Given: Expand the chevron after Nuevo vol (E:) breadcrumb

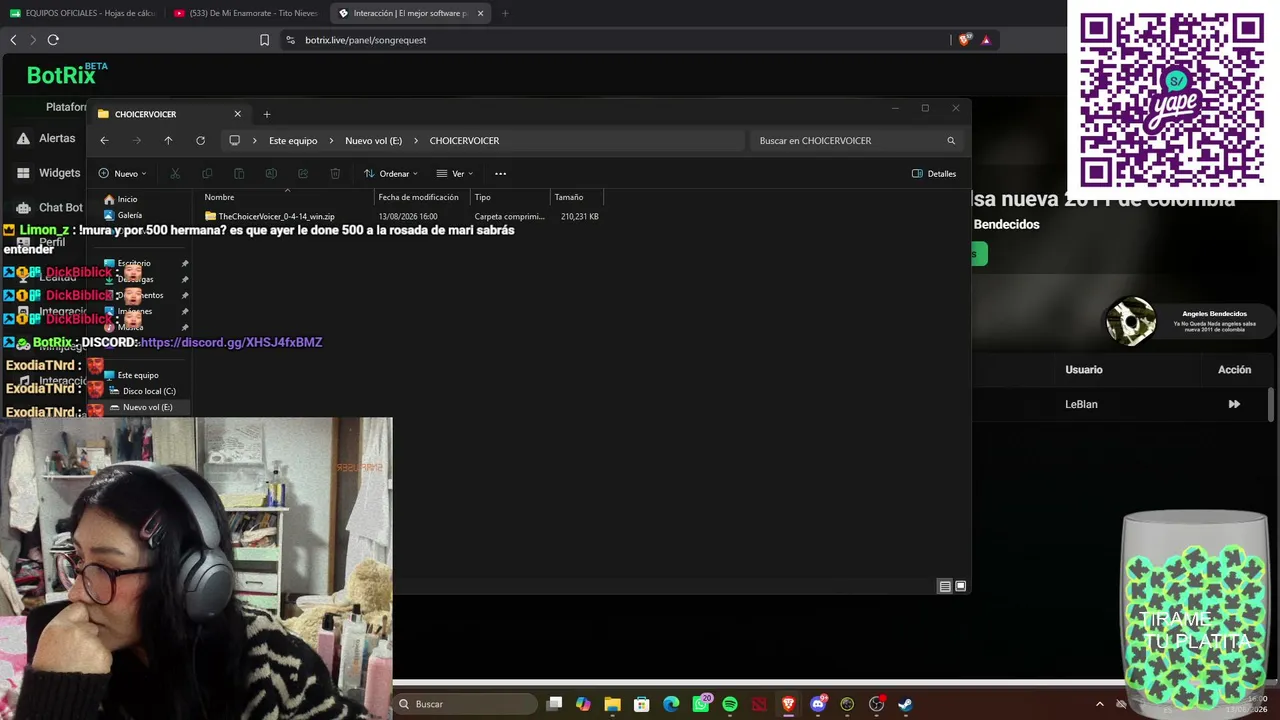Looking at the screenshot, I should coord(415,141).
